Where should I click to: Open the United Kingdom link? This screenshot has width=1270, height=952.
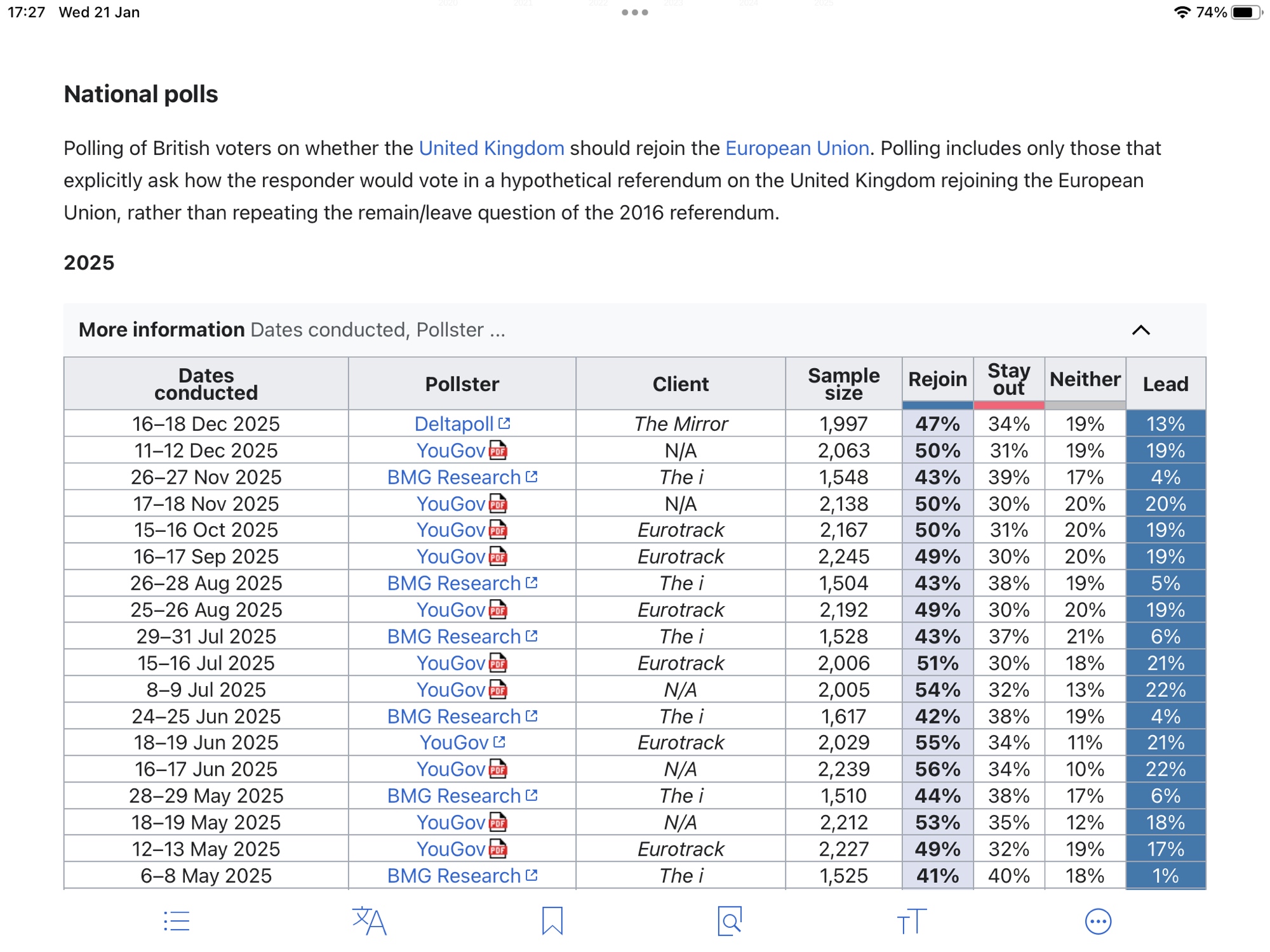coord(491,148)
